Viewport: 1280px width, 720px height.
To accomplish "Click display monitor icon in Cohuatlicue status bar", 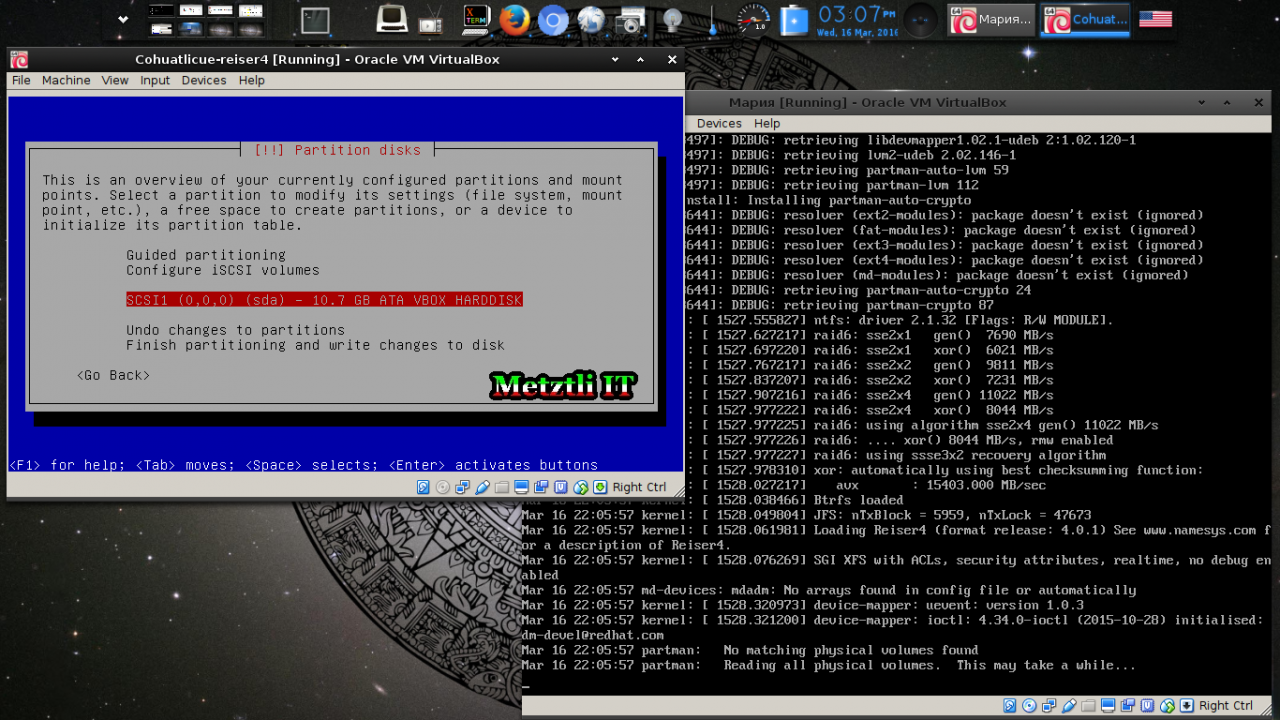I will 521,487.
